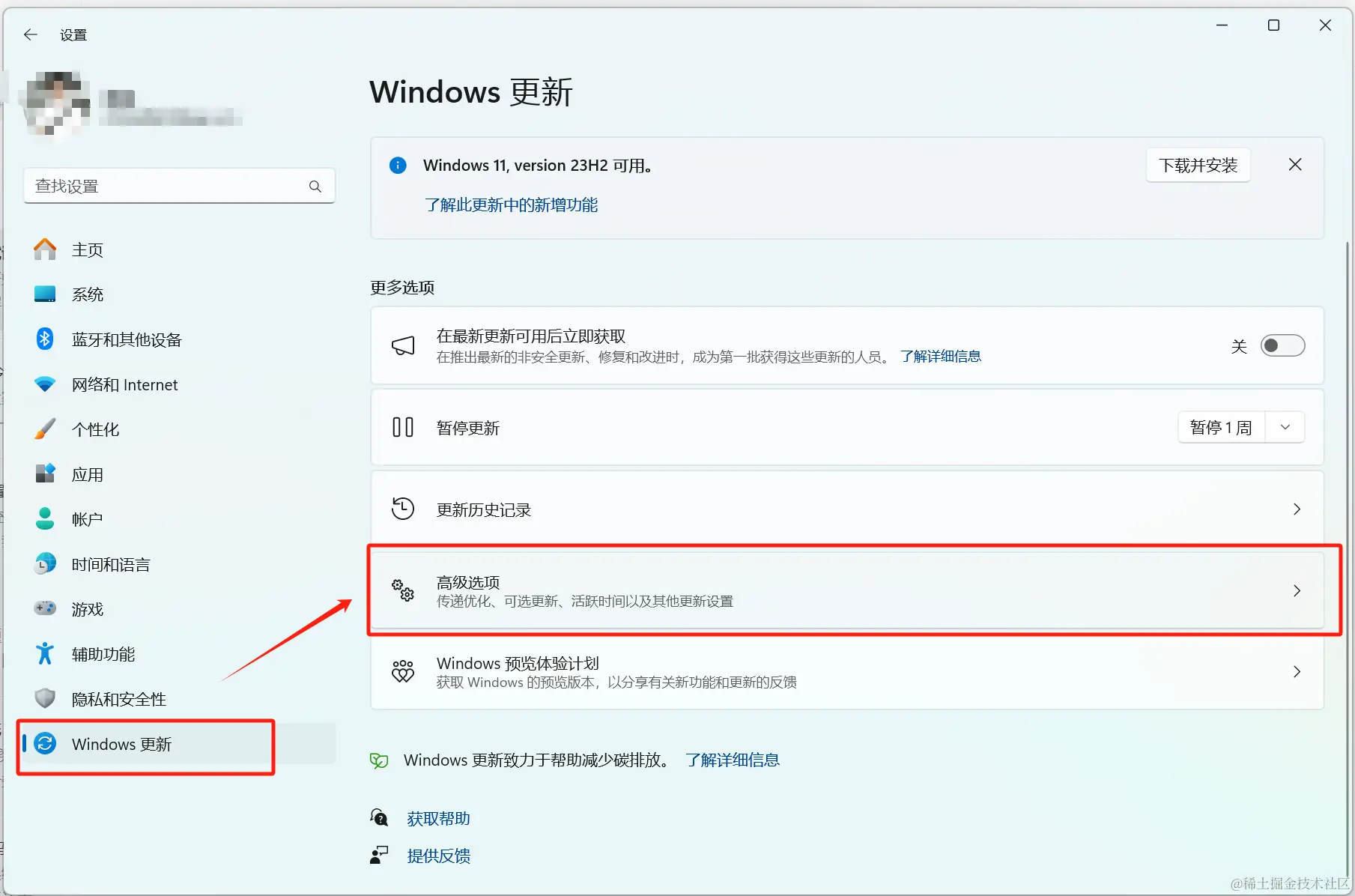Click into 查找设置 search field
Viewport: 1355px width, 896px height.
click(x=179, y=186)
